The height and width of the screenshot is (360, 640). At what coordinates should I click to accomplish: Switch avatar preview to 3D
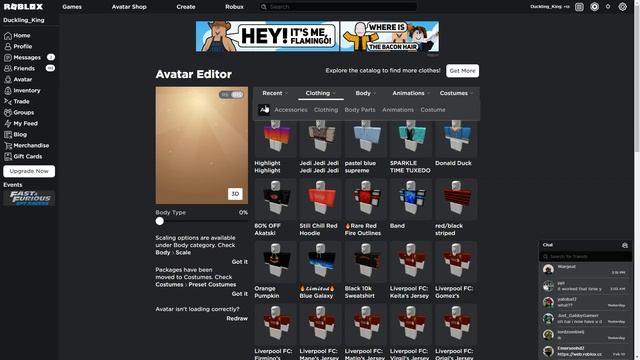tap(235, 194)
